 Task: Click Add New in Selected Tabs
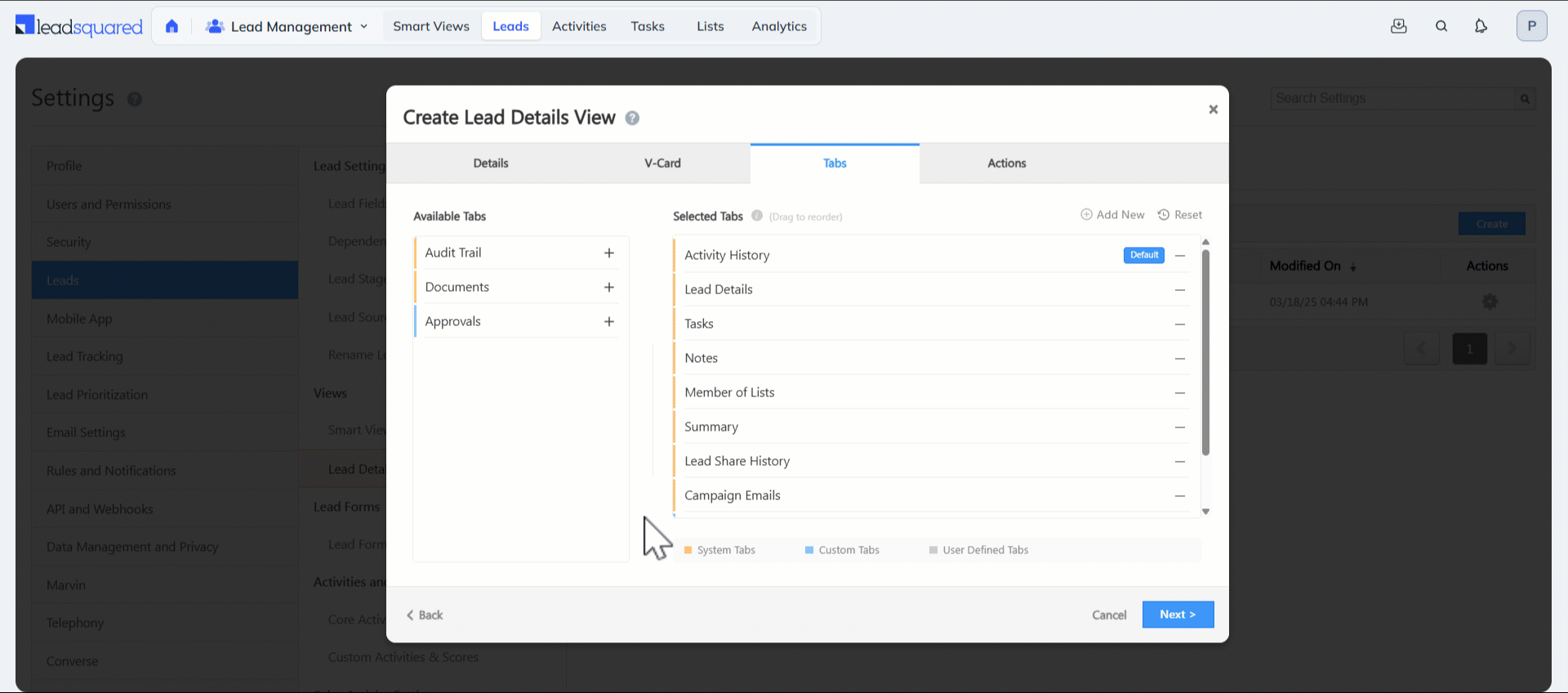(x=1112, y=215)
